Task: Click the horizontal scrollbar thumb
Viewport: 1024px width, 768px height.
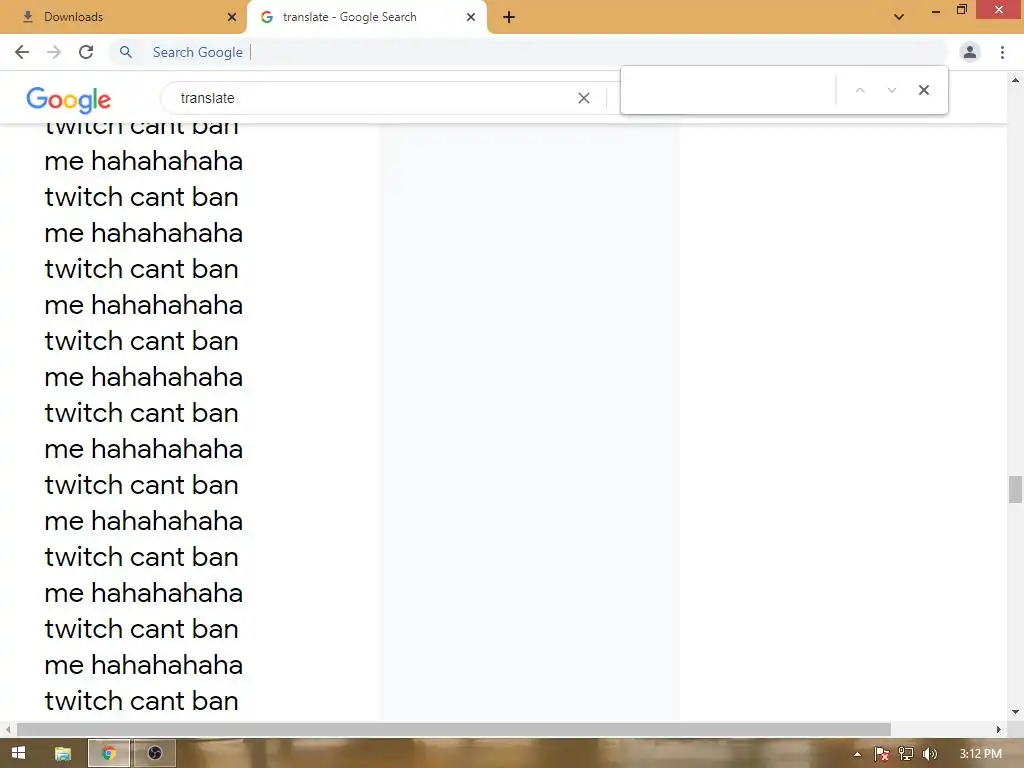Action: coord(454,729)
